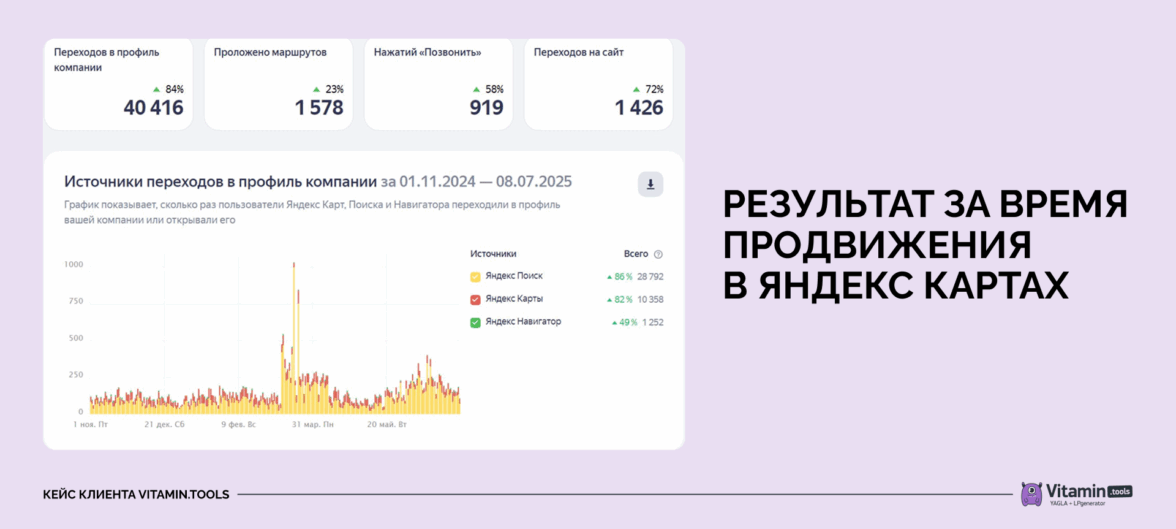Click the Vitamin.tools monster logo
Viewport: 1176px width, 529px height.
point(1032,494)
